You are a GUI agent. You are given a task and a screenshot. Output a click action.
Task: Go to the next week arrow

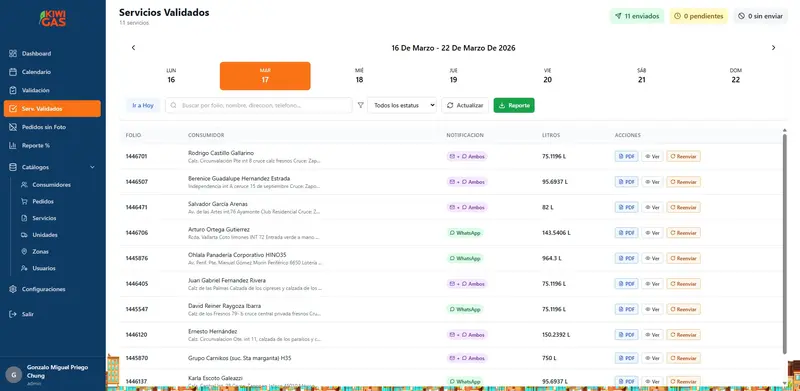pyautogui.click(x=773, y=48)
